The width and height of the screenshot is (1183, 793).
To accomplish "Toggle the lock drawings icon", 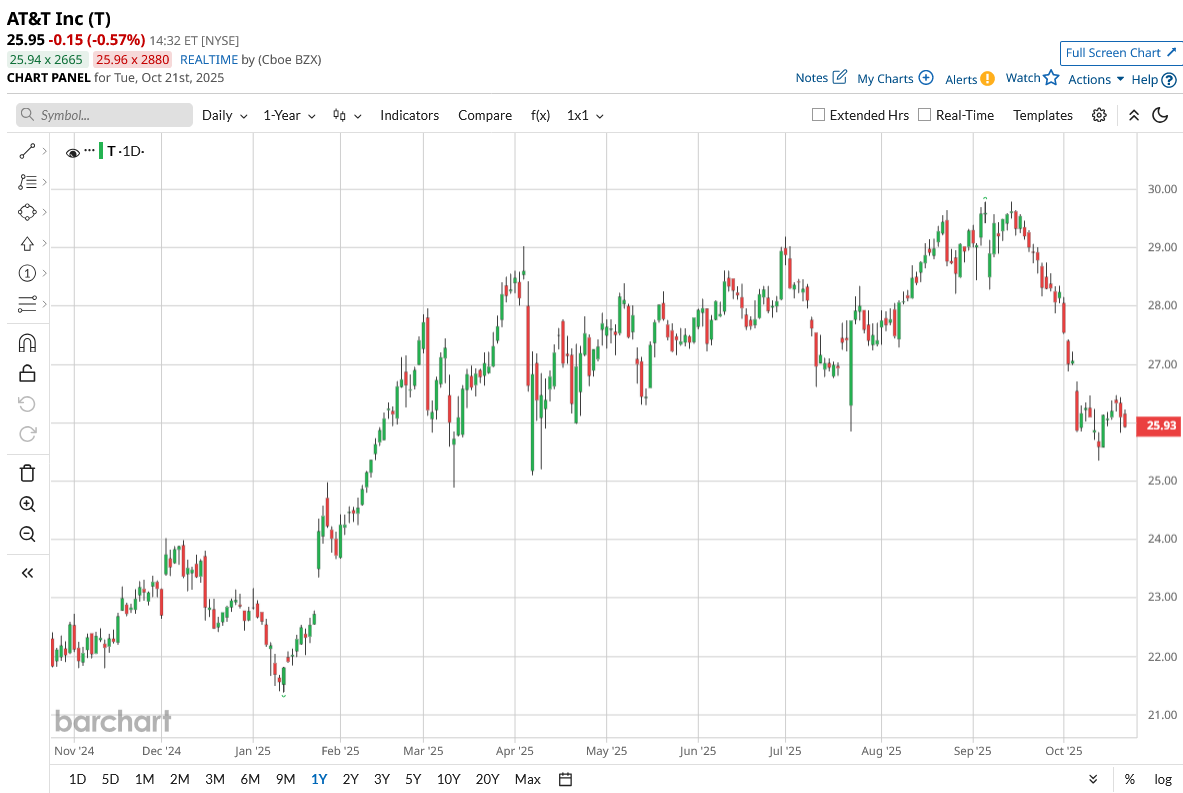I will (27, 373).
